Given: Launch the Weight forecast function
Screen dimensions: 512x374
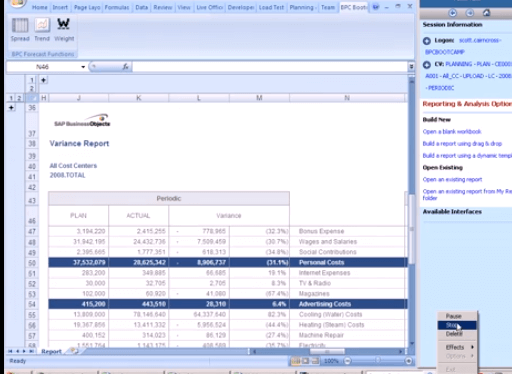Looking at the screenshot, I should [64, 30].
